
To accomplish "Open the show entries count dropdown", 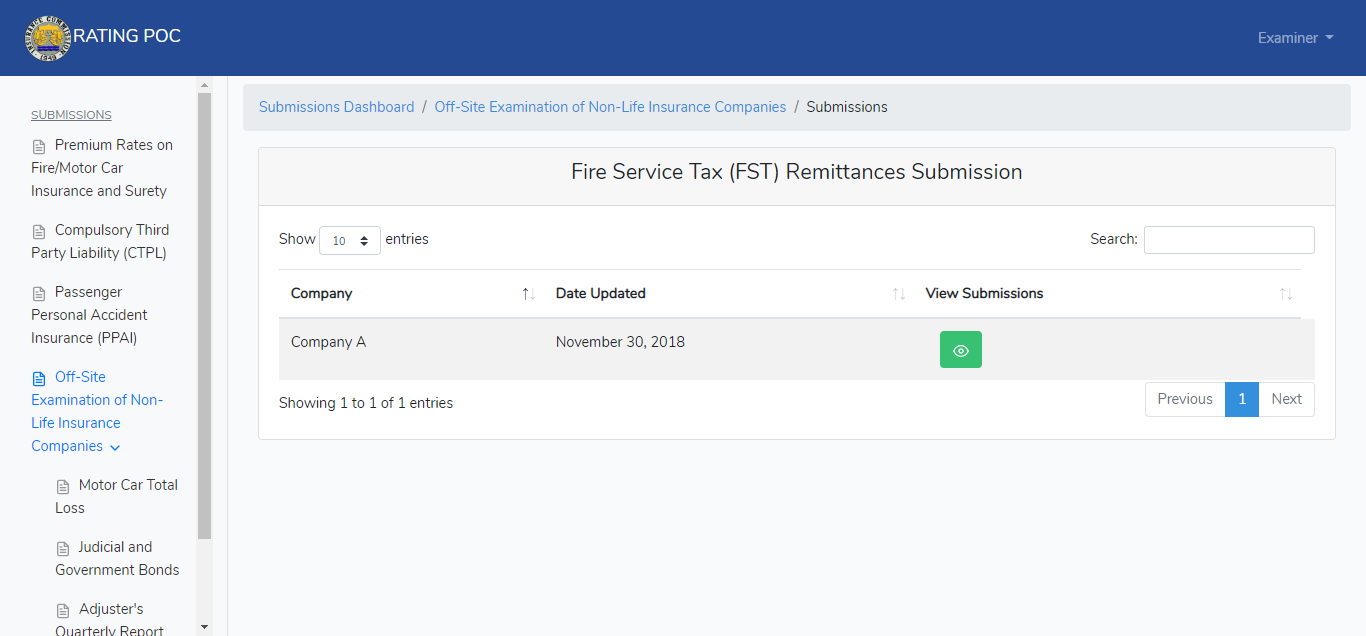I will coord(349,240).
